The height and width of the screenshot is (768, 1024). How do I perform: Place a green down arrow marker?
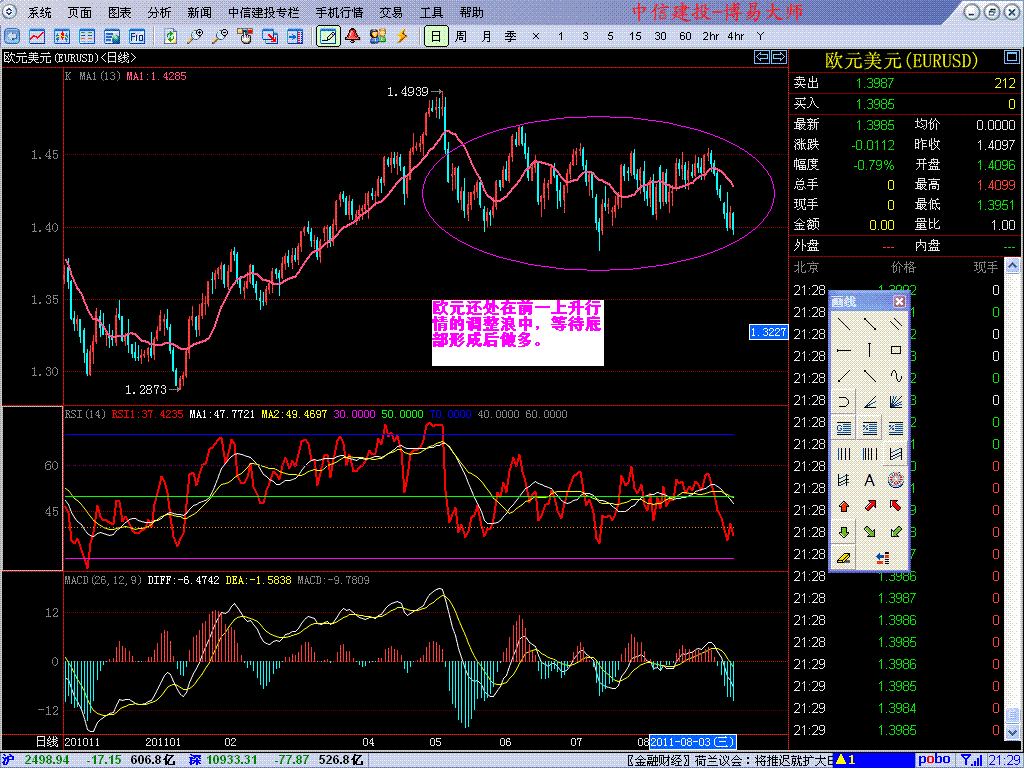(844, 532)
